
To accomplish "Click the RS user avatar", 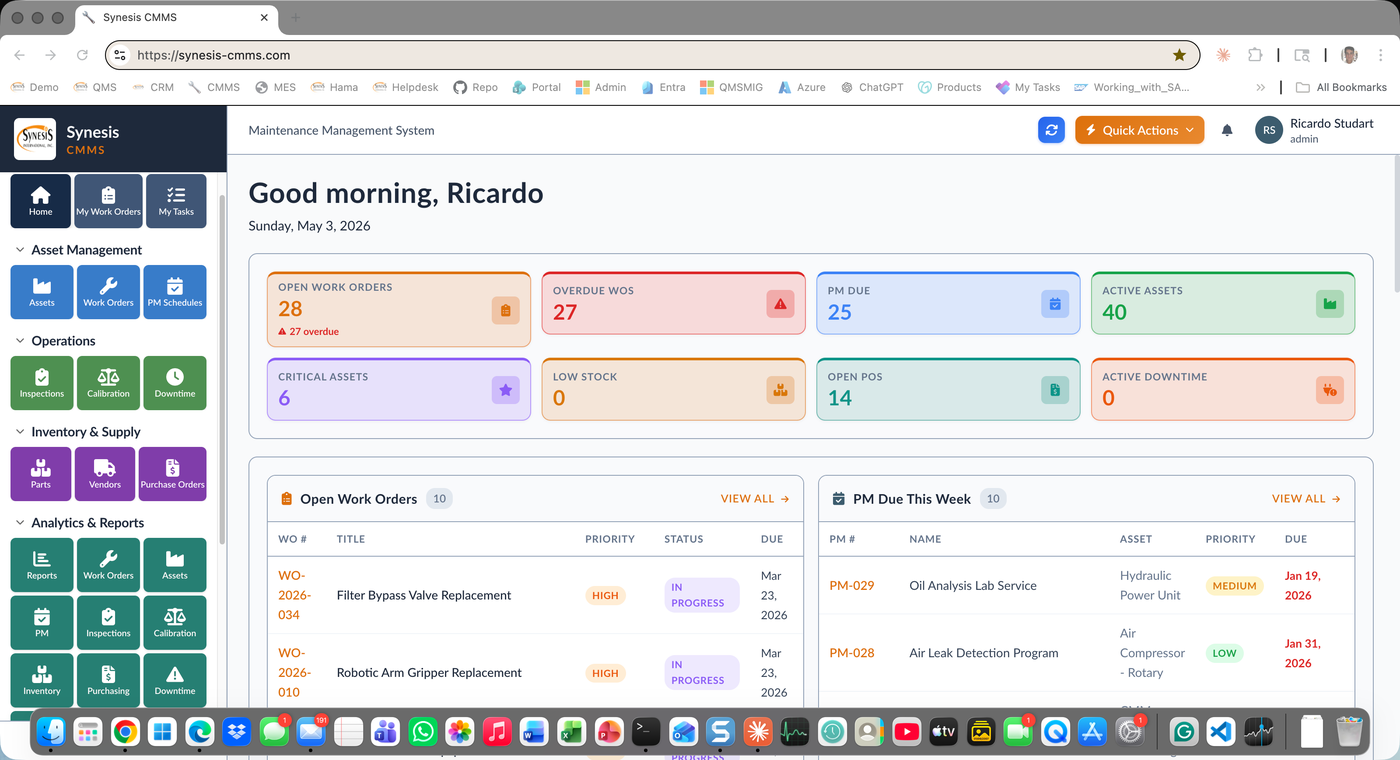I will click(1269, 130).
